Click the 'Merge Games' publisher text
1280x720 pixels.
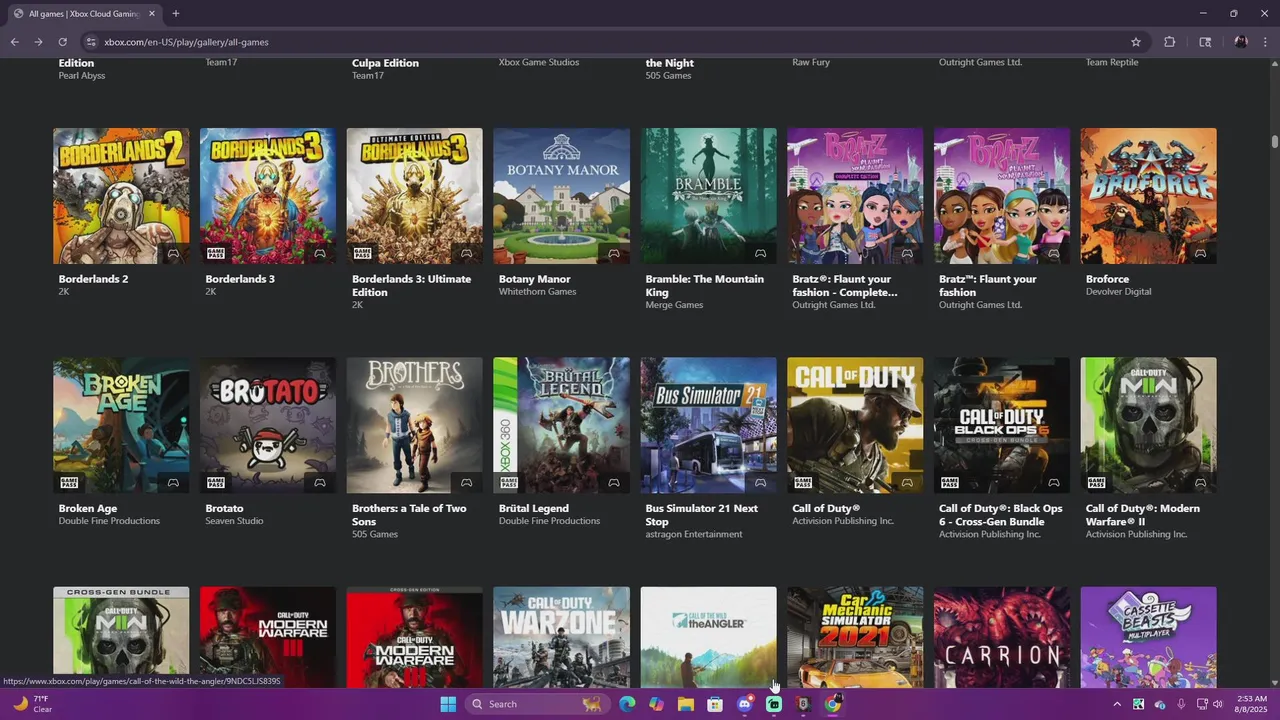[x=674, y=305]
